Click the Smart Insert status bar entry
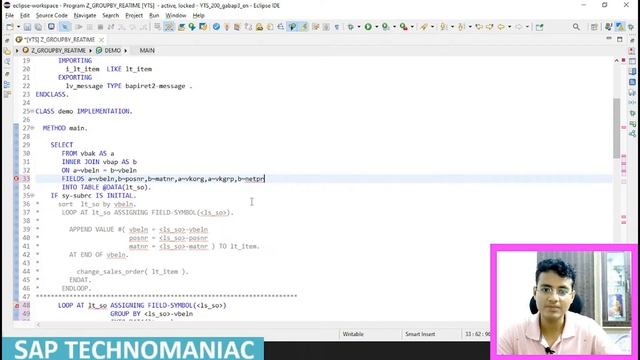Screen dimensions: 640x360 420,334
